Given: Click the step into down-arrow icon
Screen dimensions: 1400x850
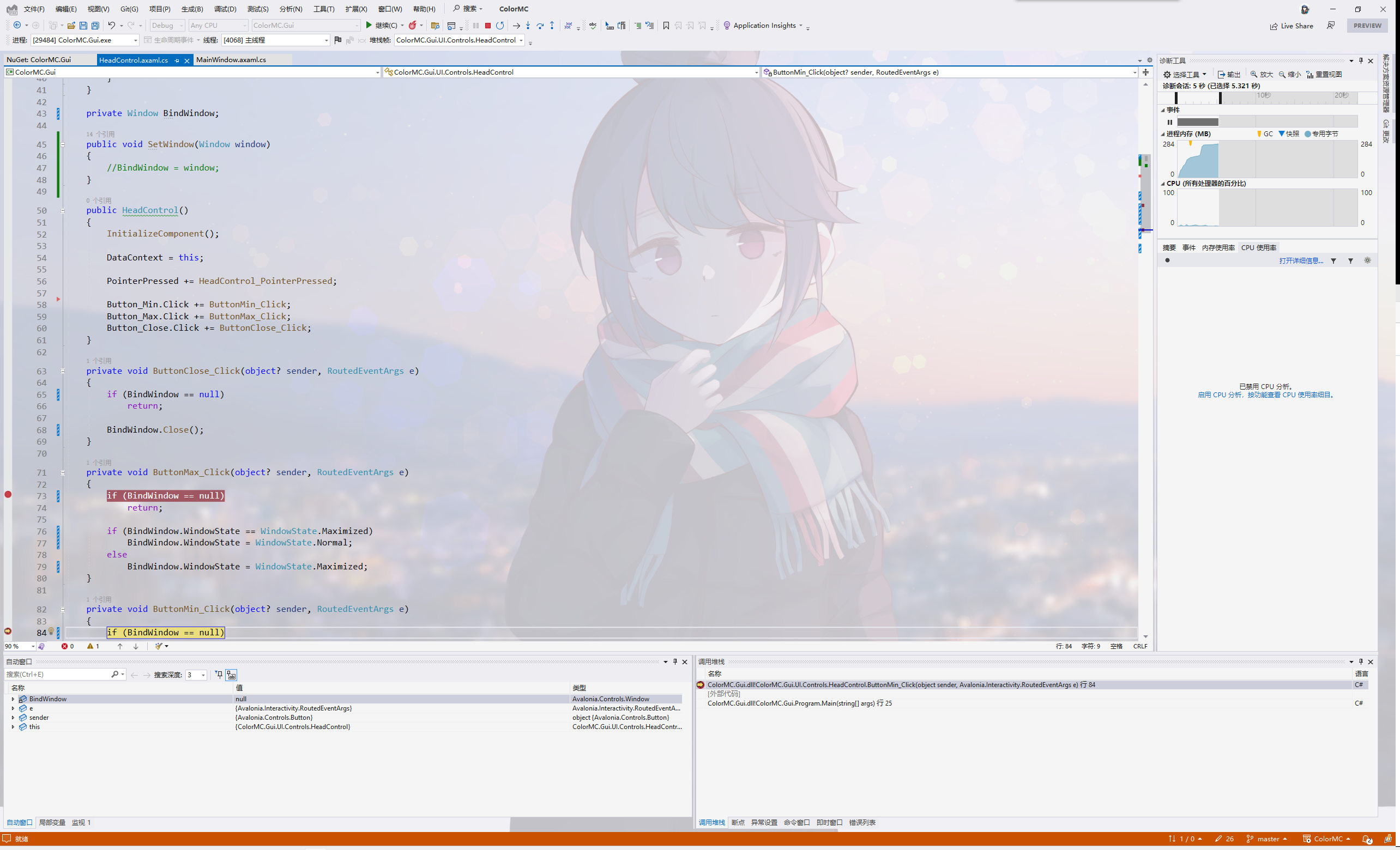Looking at the screenshot, I should click(528, 26).
